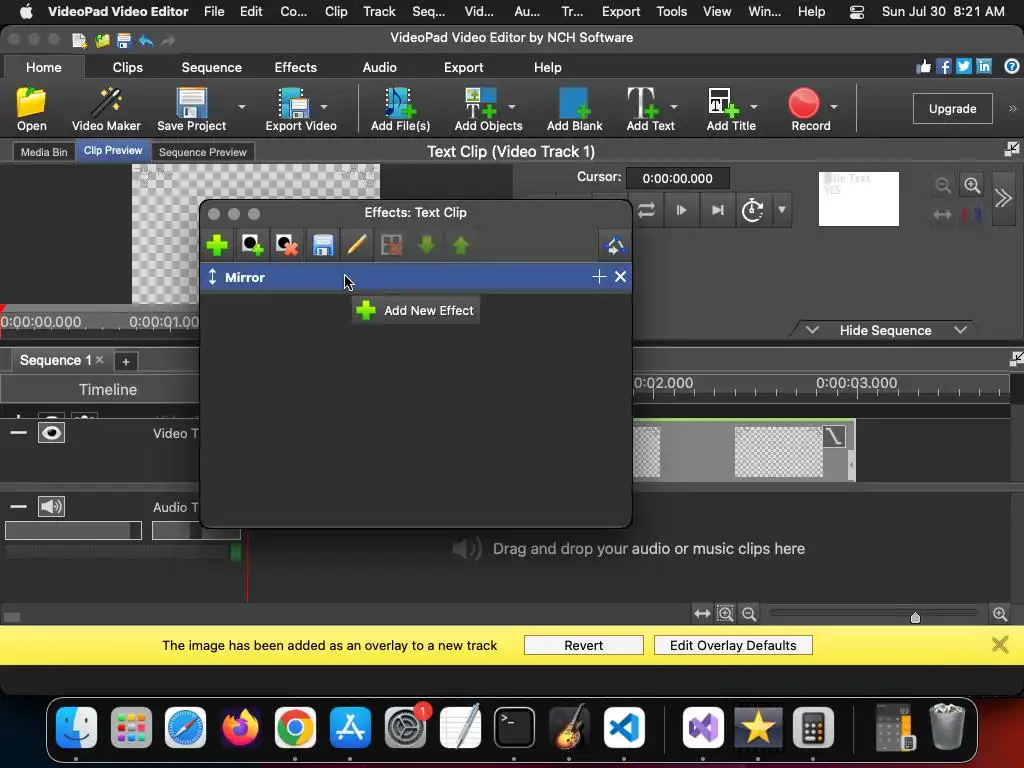Open Google Chrome from the Dock

(295, 727)
